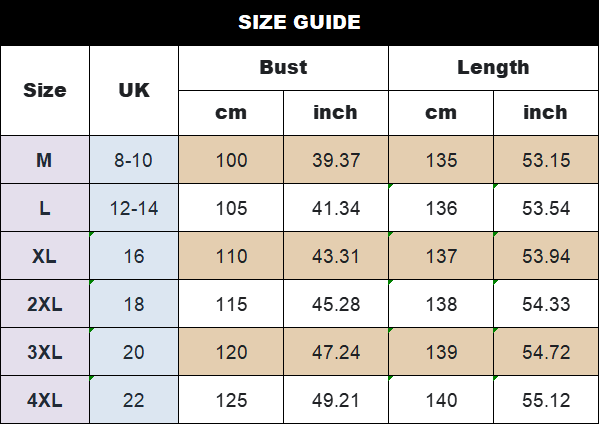Viewport: 599px width, 424px height.
Task: Select the 53.94 inch length cell
Action: pyautogui.click(x=546, y=256)
